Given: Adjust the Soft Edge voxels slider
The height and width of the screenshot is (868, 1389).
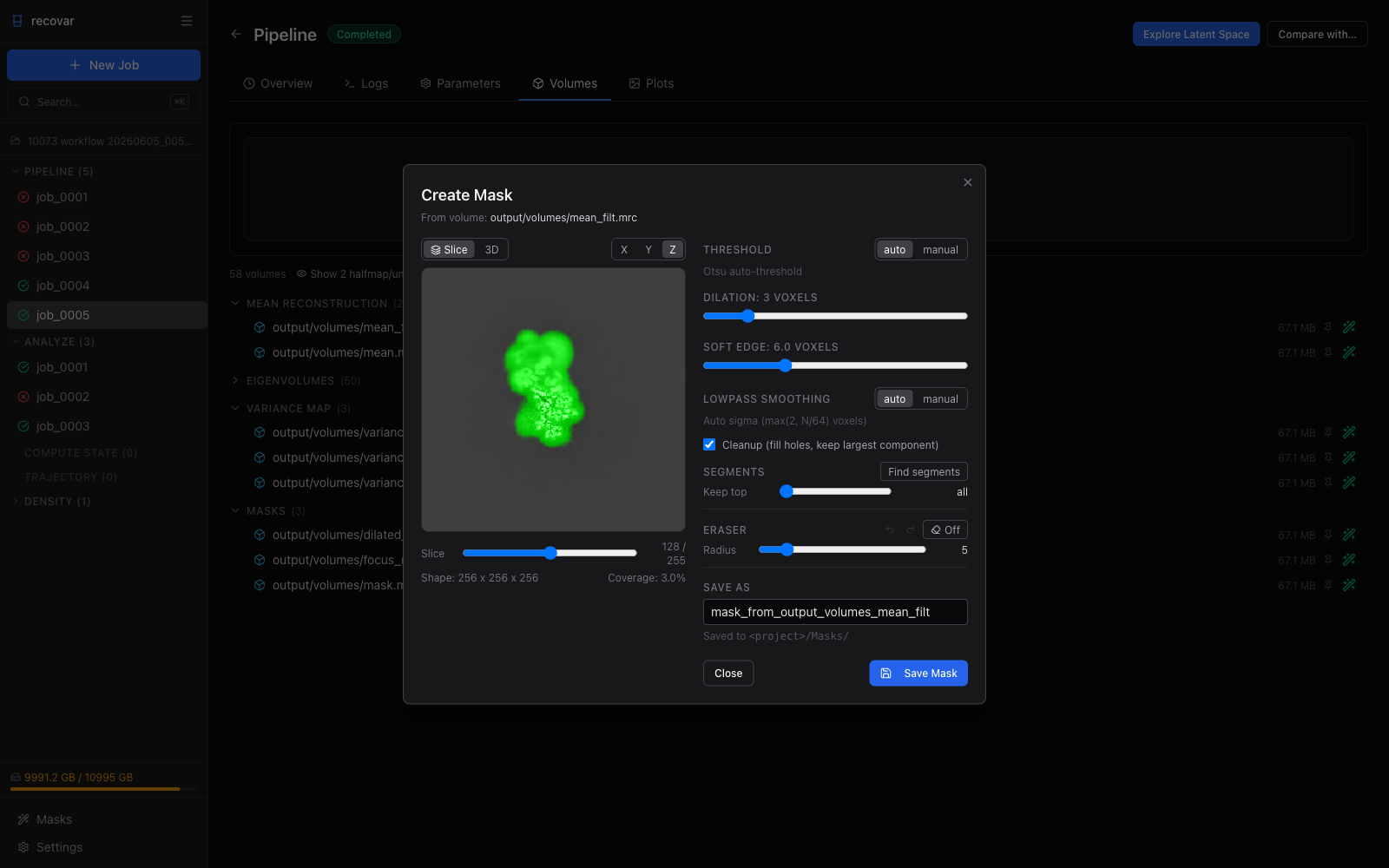Looking at the screenshot, I should click(835, 365).
